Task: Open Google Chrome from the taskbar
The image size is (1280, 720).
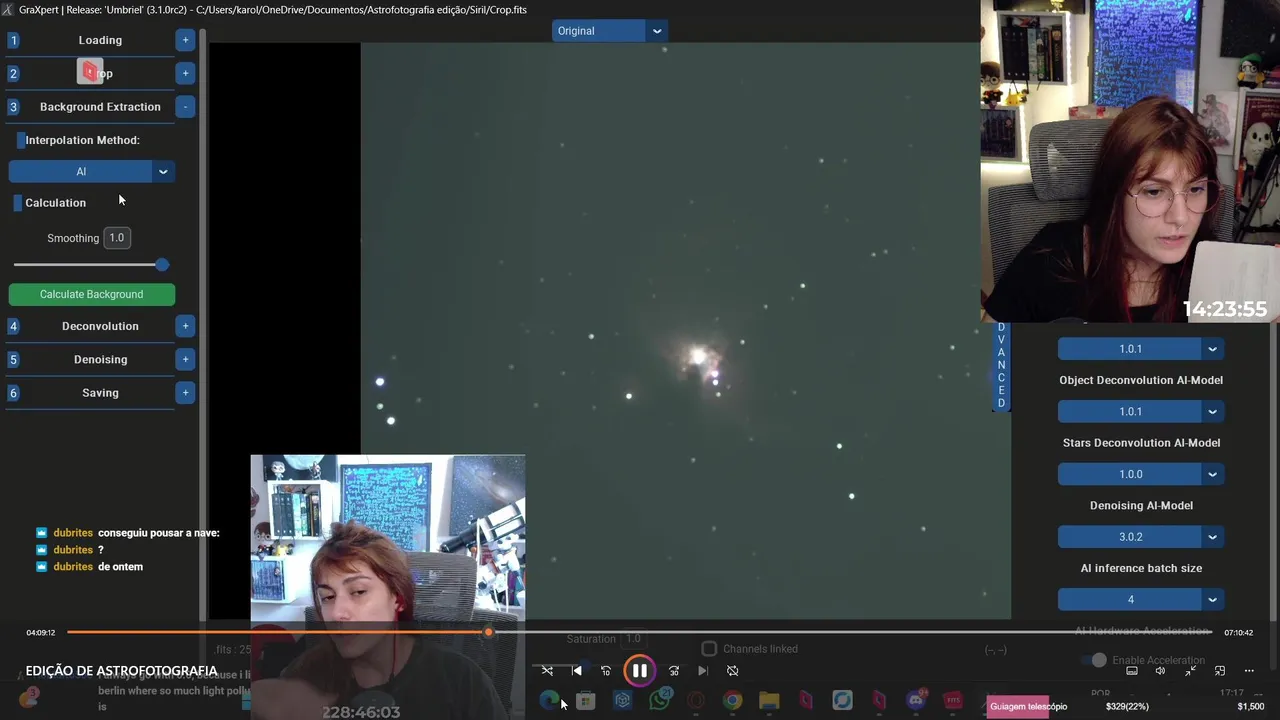Action: tap(733, 701)
